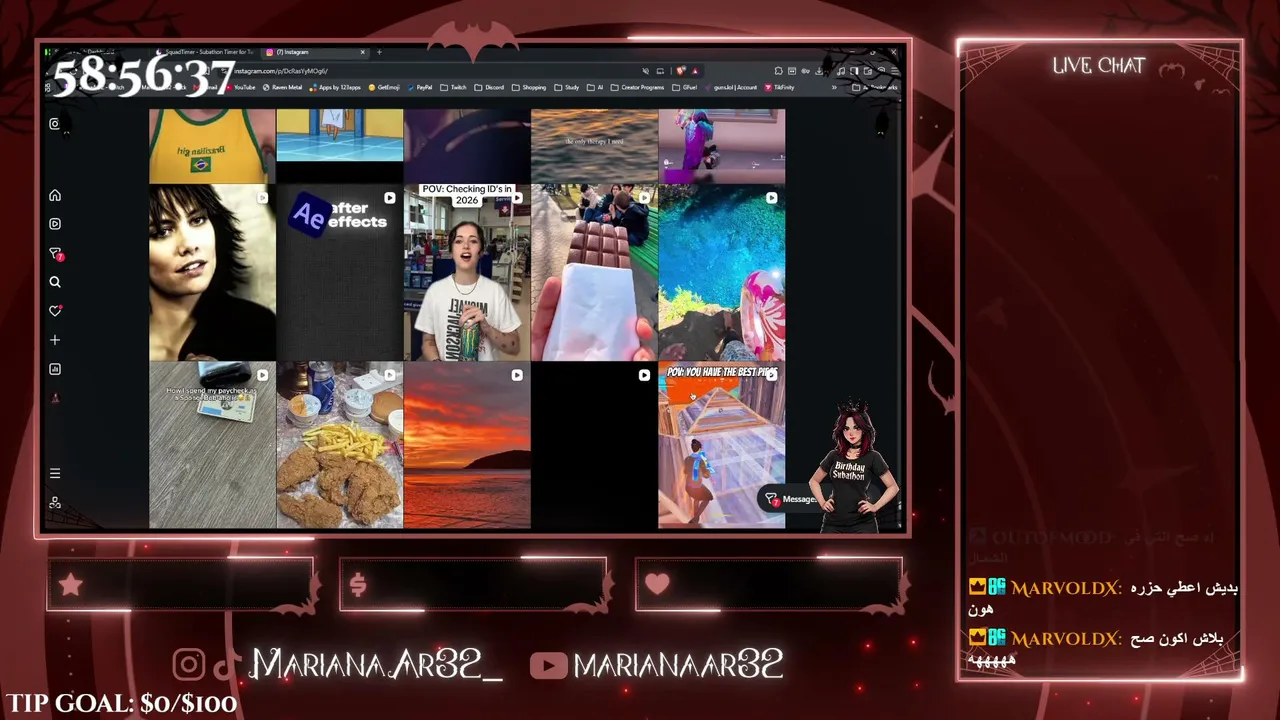
Task: Open the browser wallet icon
Action: click(x=868, y=71)
